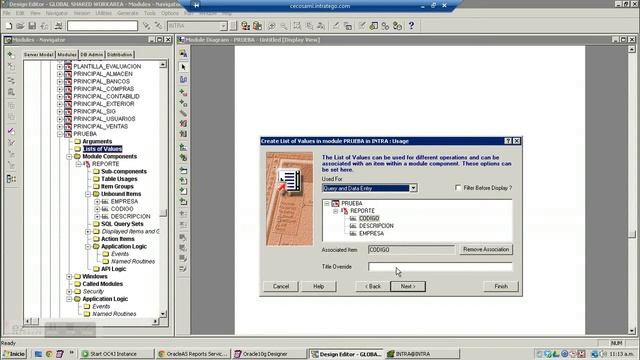Viewport: 640px width, 360px height.
Task: Click Navigator tree vertical scrollbar thumb
Action: 163,213
